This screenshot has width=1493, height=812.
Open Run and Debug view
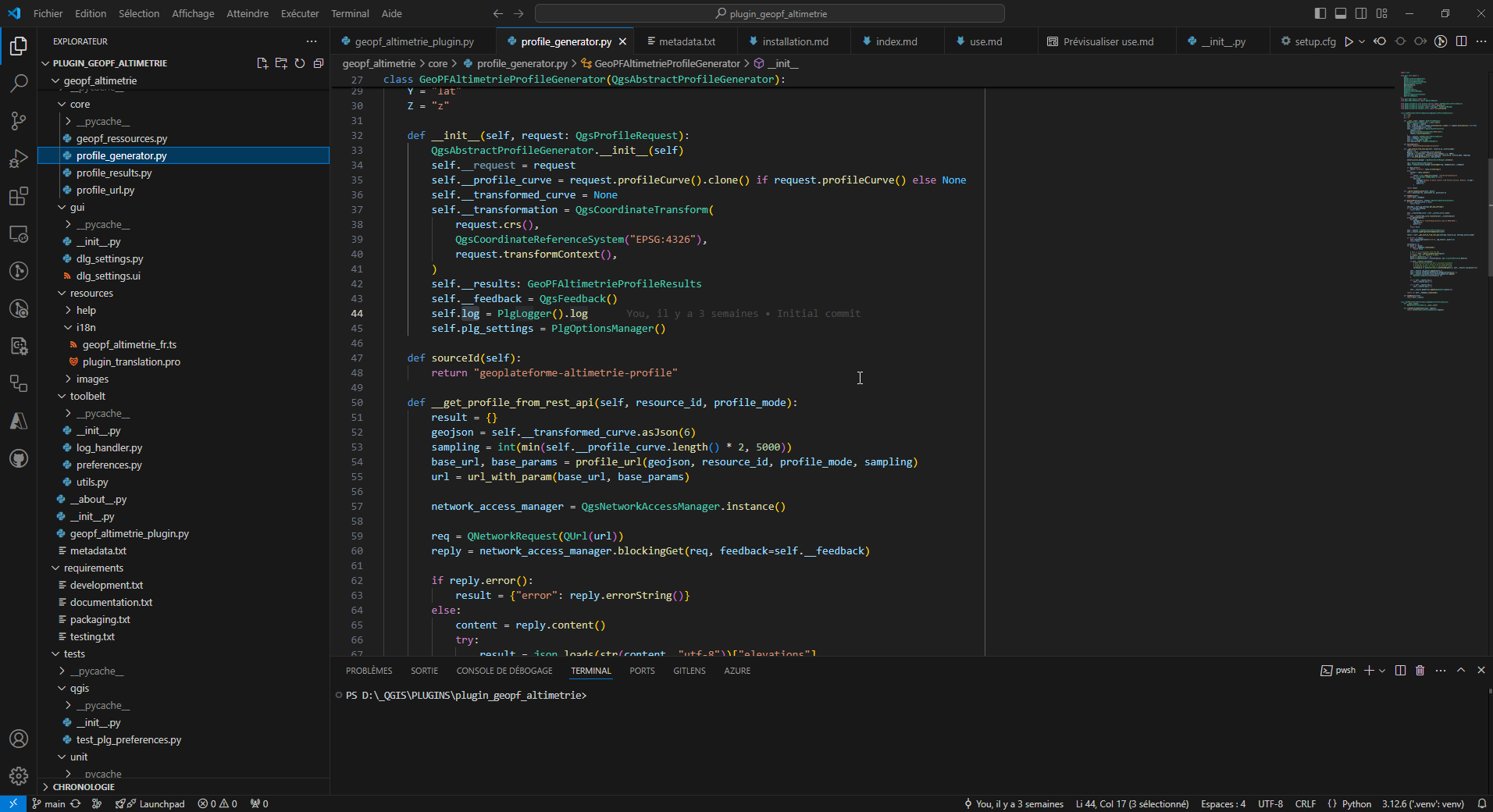tap(19, 158)
